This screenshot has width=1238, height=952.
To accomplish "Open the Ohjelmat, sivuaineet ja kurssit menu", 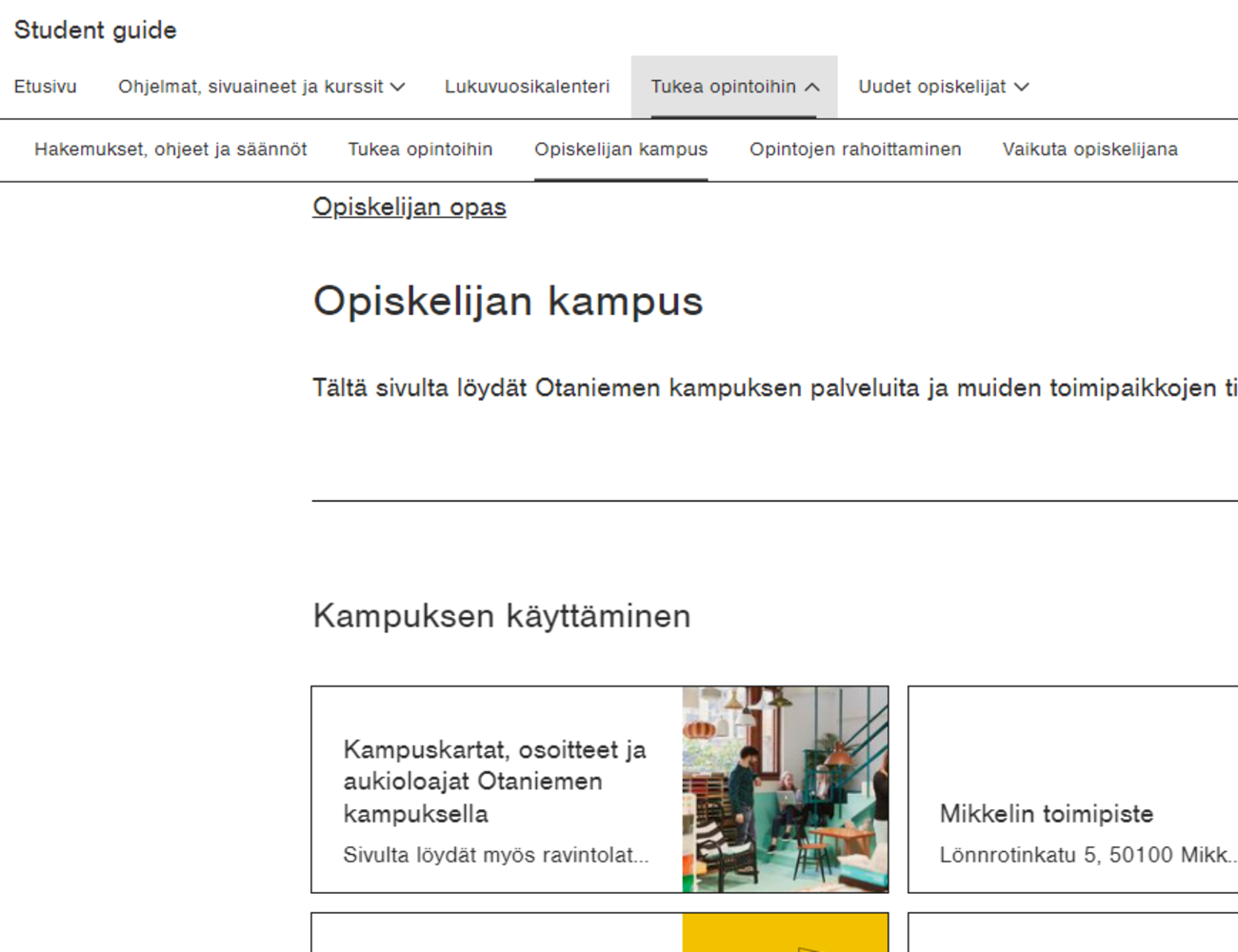I will point(250,87).
